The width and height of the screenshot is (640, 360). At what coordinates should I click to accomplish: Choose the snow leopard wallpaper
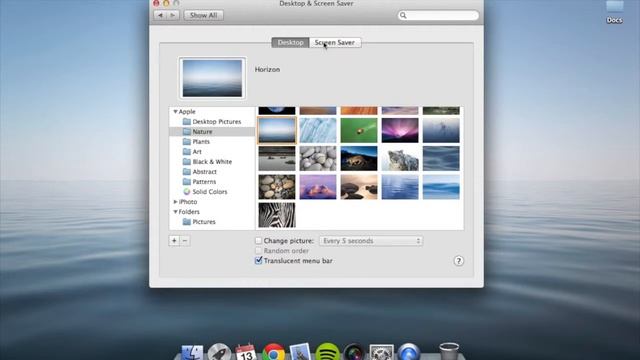click(400, 159)
